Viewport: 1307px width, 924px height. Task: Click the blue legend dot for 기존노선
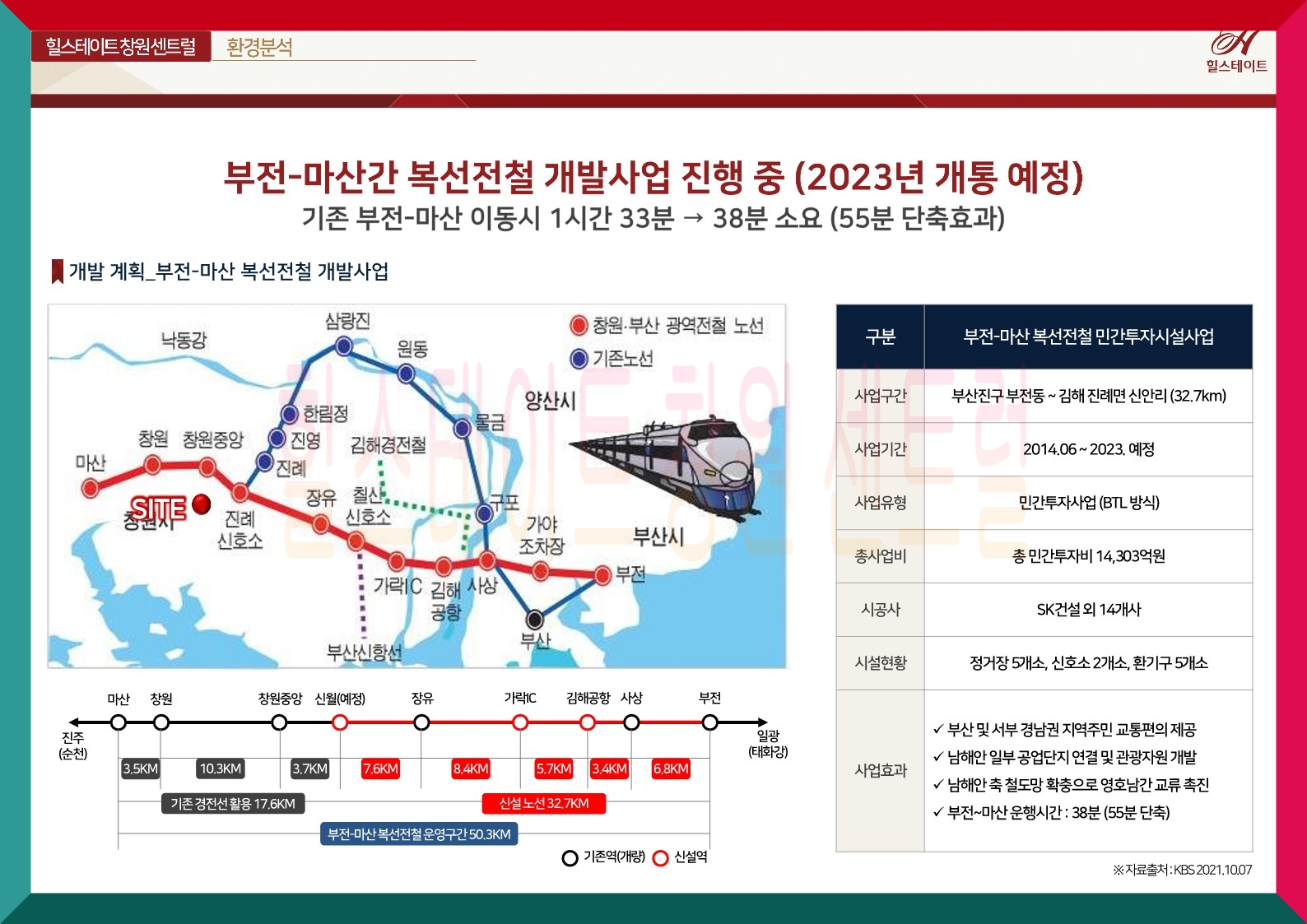pyautogui.click(x=579, y=359)
